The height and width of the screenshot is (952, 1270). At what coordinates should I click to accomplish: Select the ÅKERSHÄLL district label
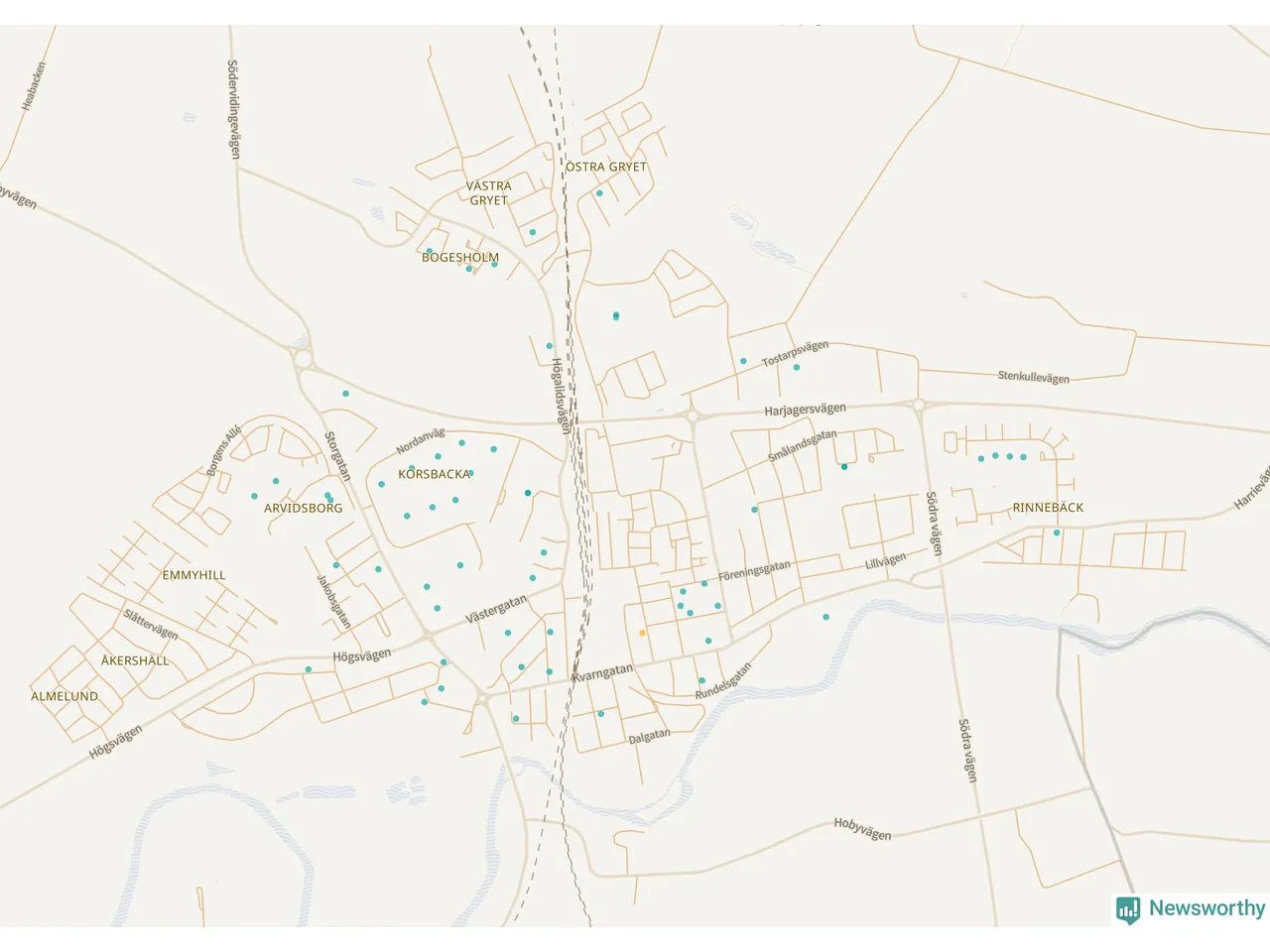point(135,660)
